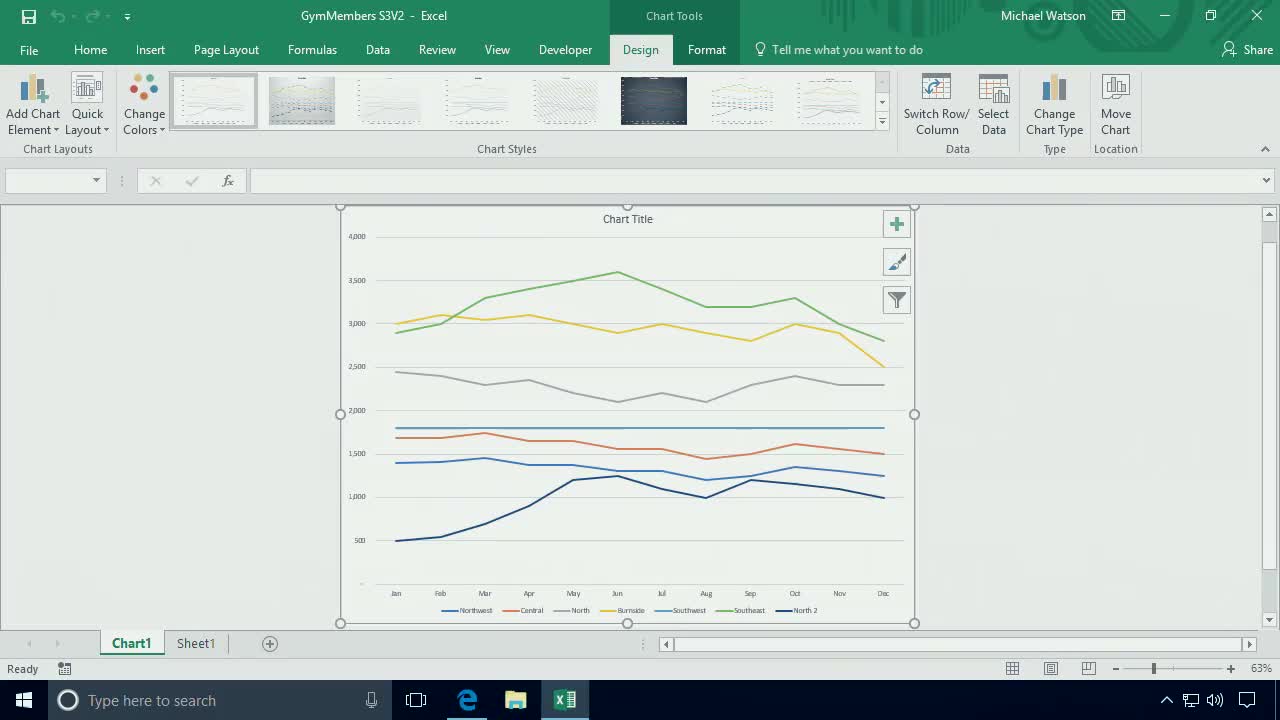The height and width of the screenshot is (720, 1280).
Task: Click the Chart Styles paintbrush beside the chart
Action: point(896,261)
